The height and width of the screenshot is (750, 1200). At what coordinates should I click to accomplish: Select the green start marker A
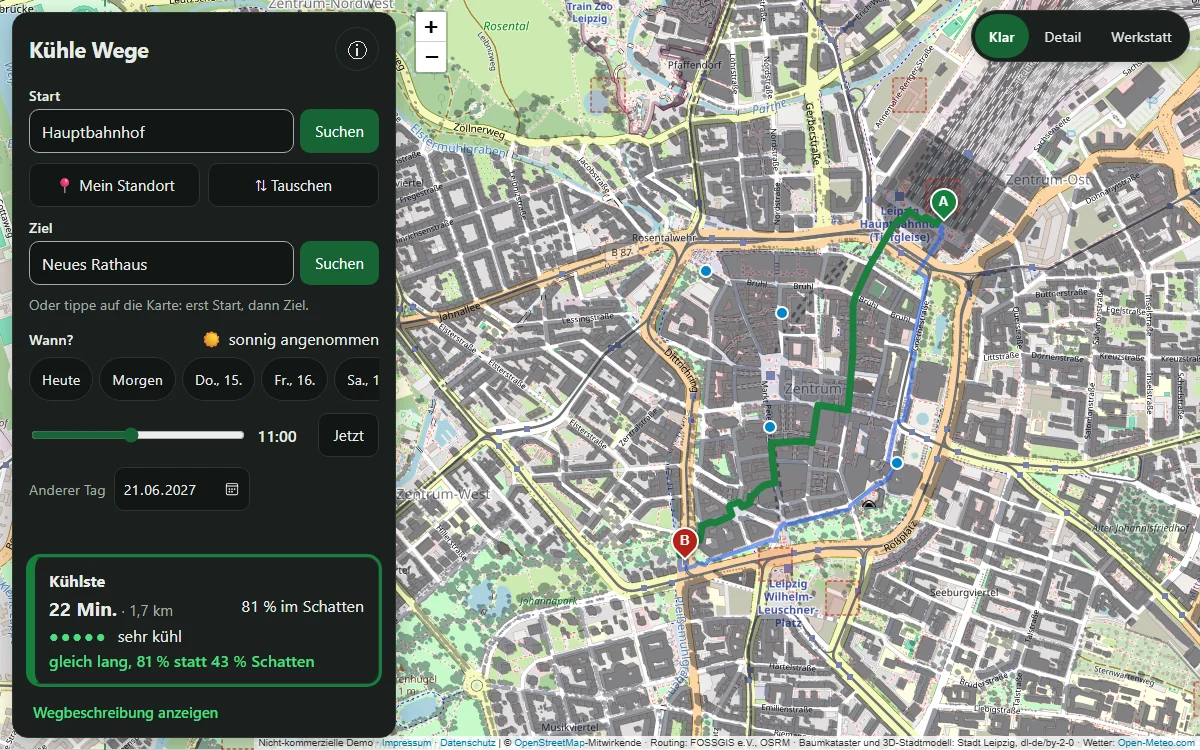942,204
